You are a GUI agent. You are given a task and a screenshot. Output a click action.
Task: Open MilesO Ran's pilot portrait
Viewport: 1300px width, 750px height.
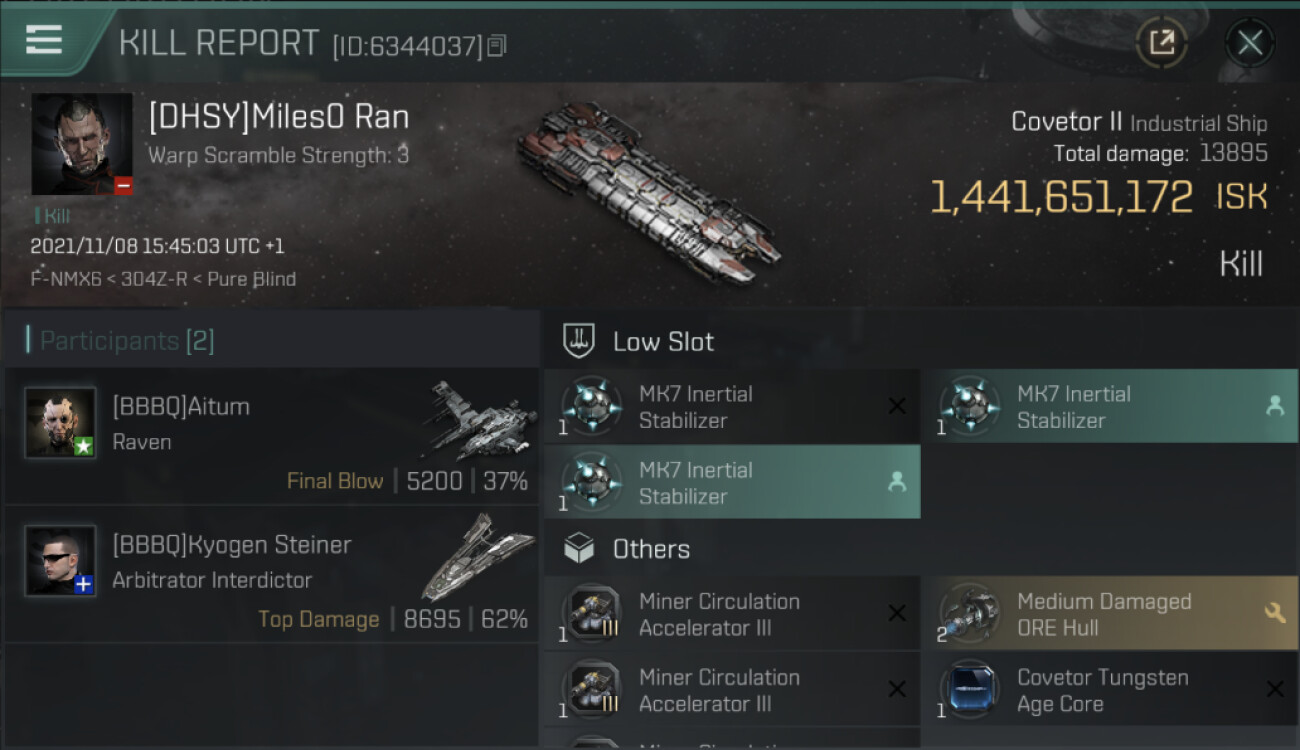point(82,144)
